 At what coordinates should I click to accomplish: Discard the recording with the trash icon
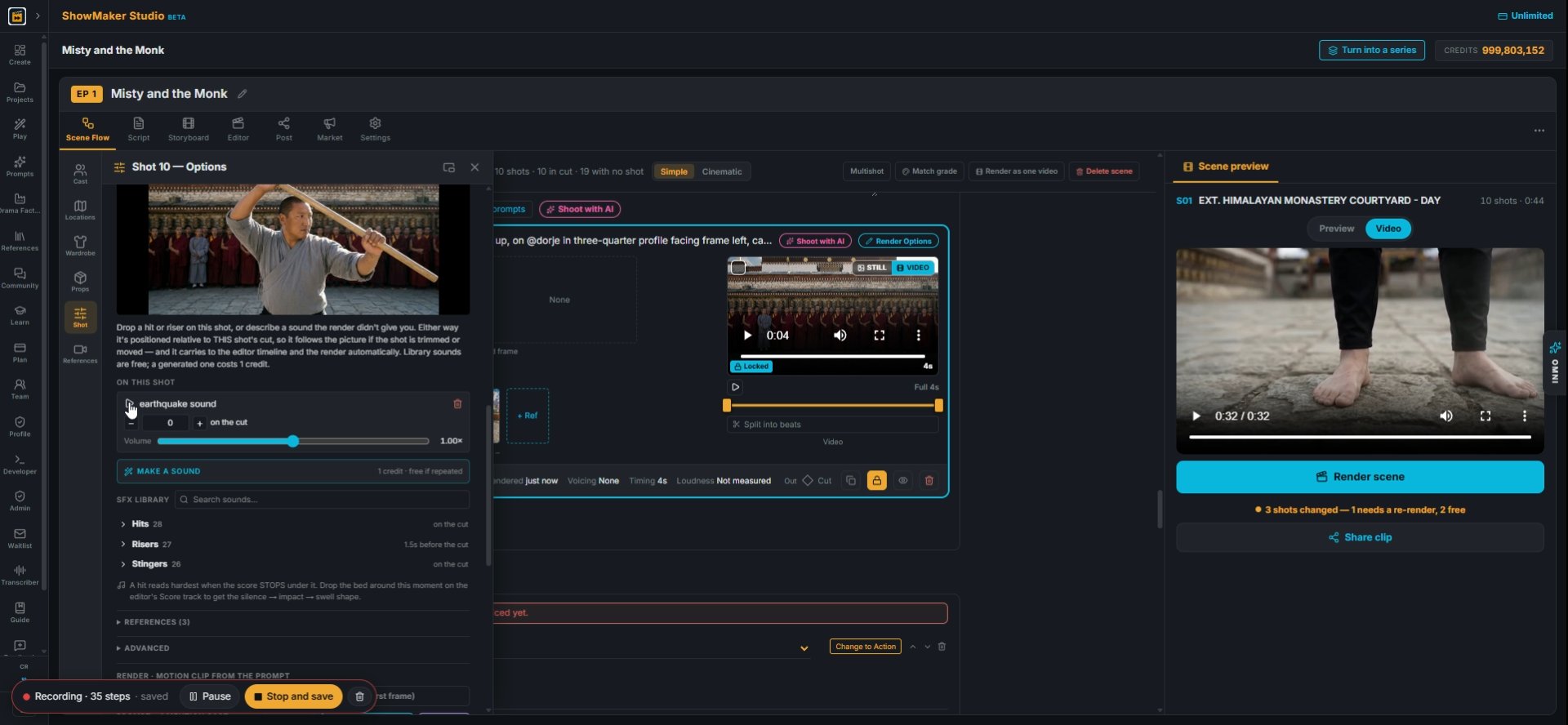tap(359, 696)
